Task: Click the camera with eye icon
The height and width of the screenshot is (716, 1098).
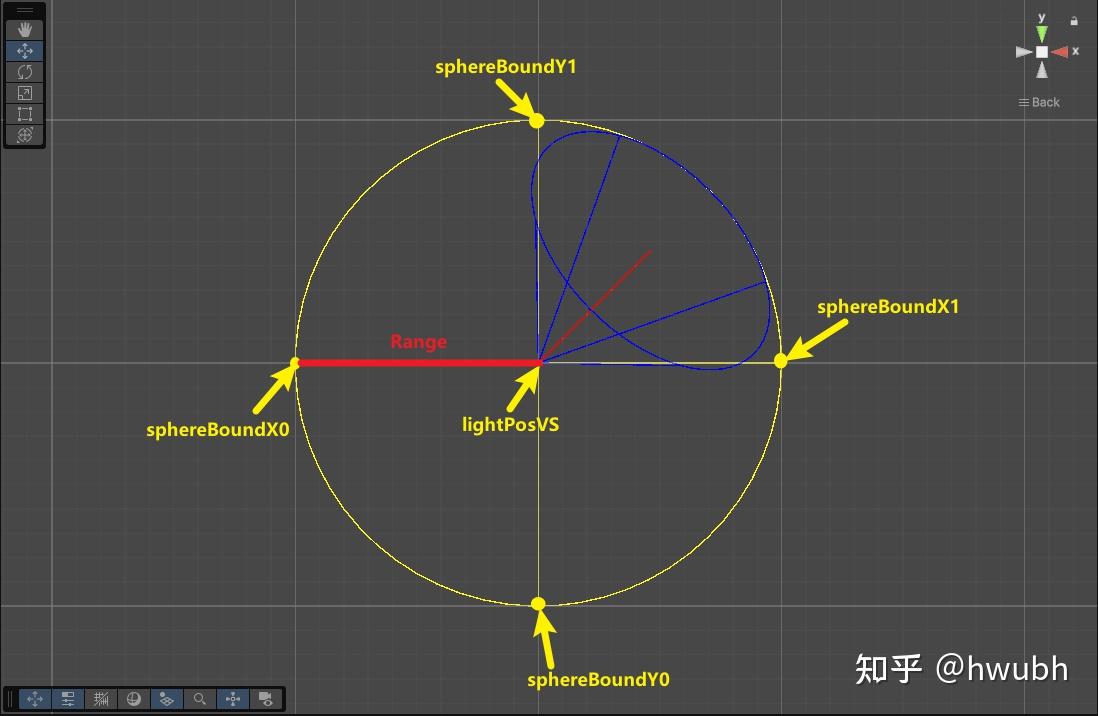Action: point(266,698)
